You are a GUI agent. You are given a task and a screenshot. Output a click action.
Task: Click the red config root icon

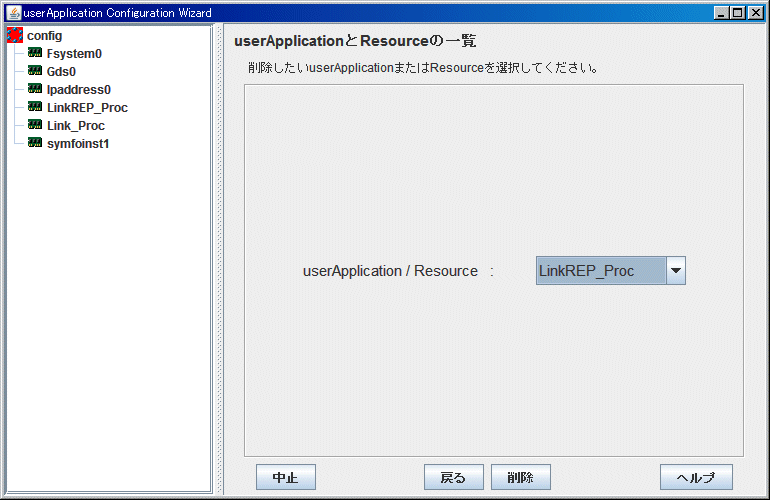coord(15,35)
